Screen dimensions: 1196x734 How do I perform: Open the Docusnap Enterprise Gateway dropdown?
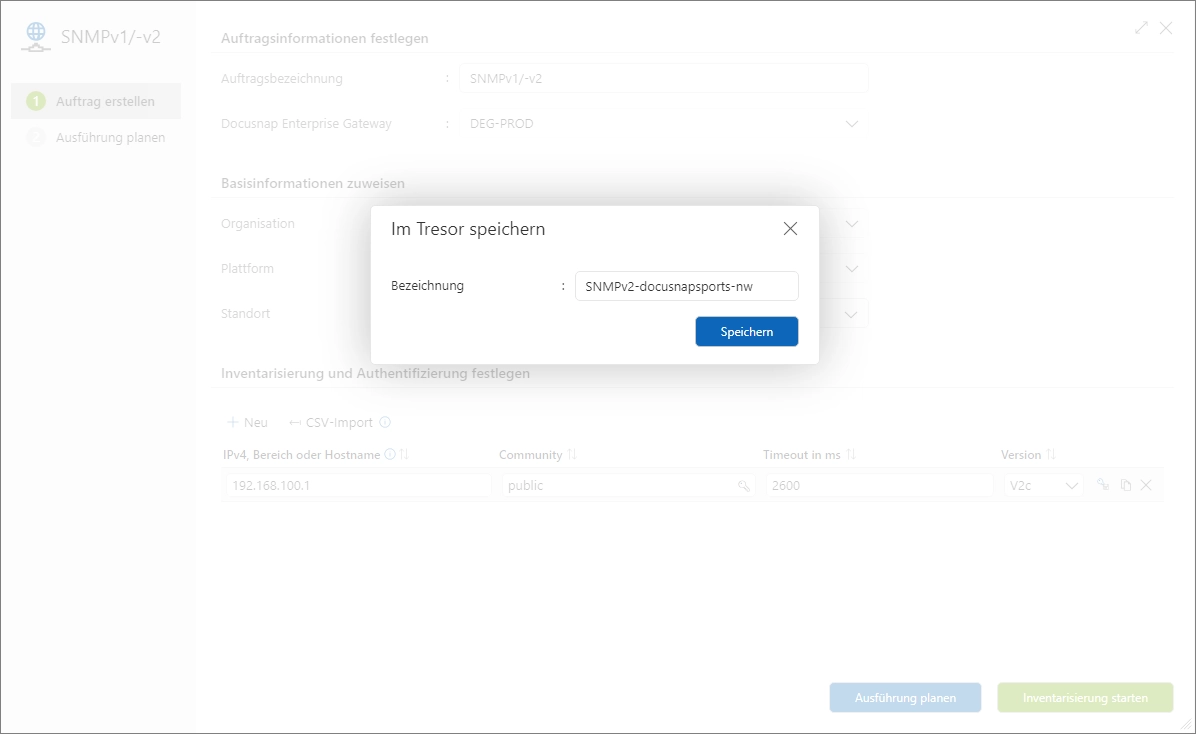tap(851, 123)
